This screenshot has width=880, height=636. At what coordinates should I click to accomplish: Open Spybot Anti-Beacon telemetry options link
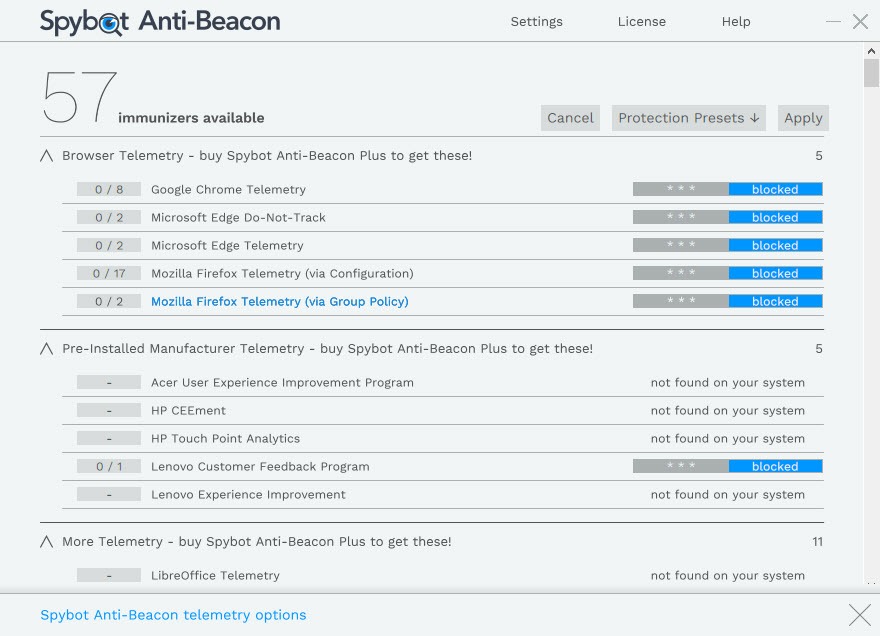pyautogui.click(x=173, y=615)
